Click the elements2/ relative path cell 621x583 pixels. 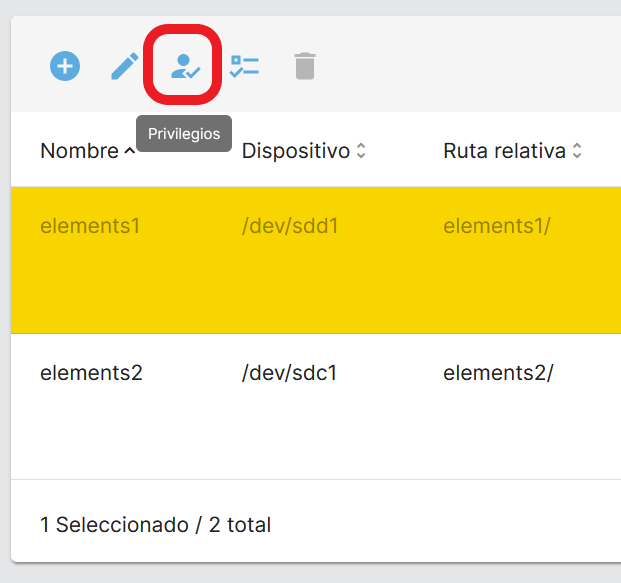click(498, 373)
